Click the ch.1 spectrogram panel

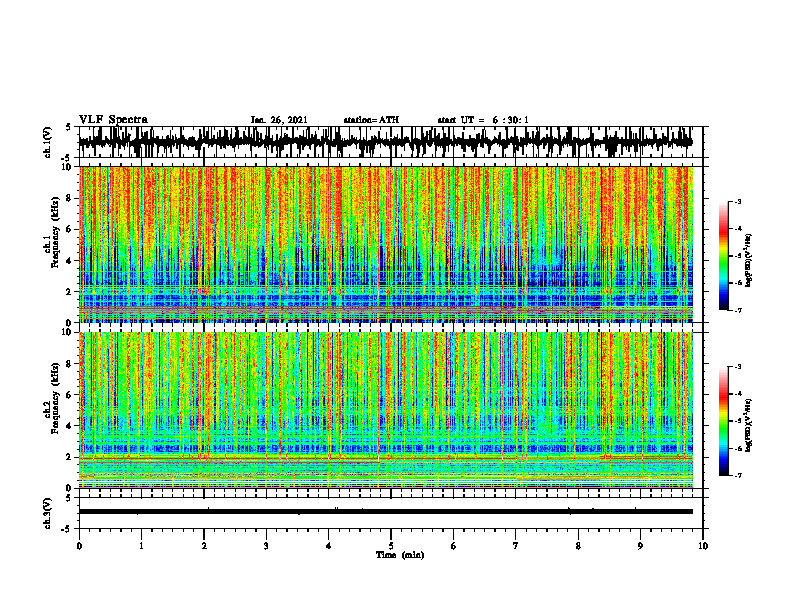[x=385, y=244]
